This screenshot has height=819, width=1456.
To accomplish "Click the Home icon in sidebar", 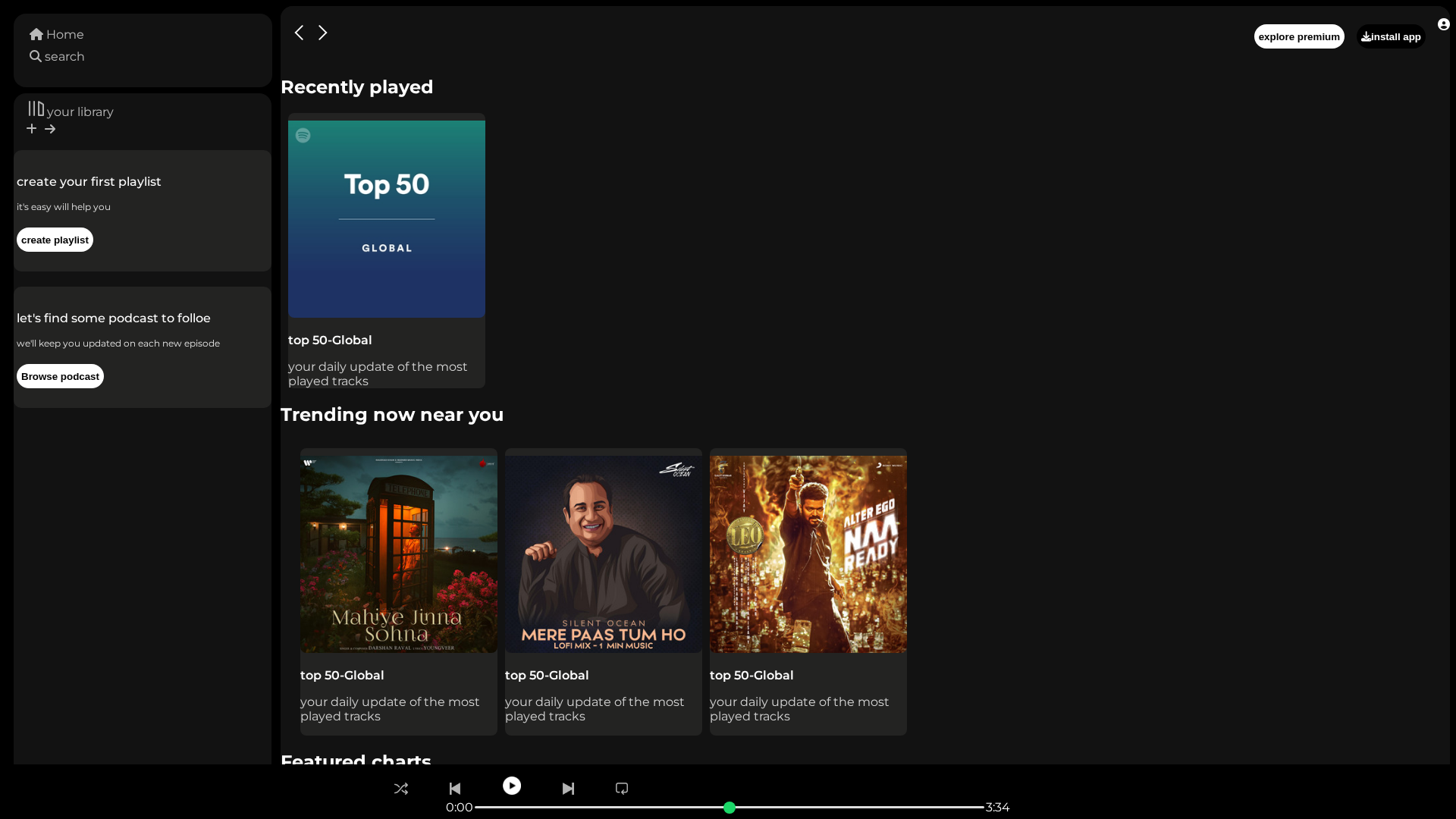I will pyautogui.click(x=36, y=34).
